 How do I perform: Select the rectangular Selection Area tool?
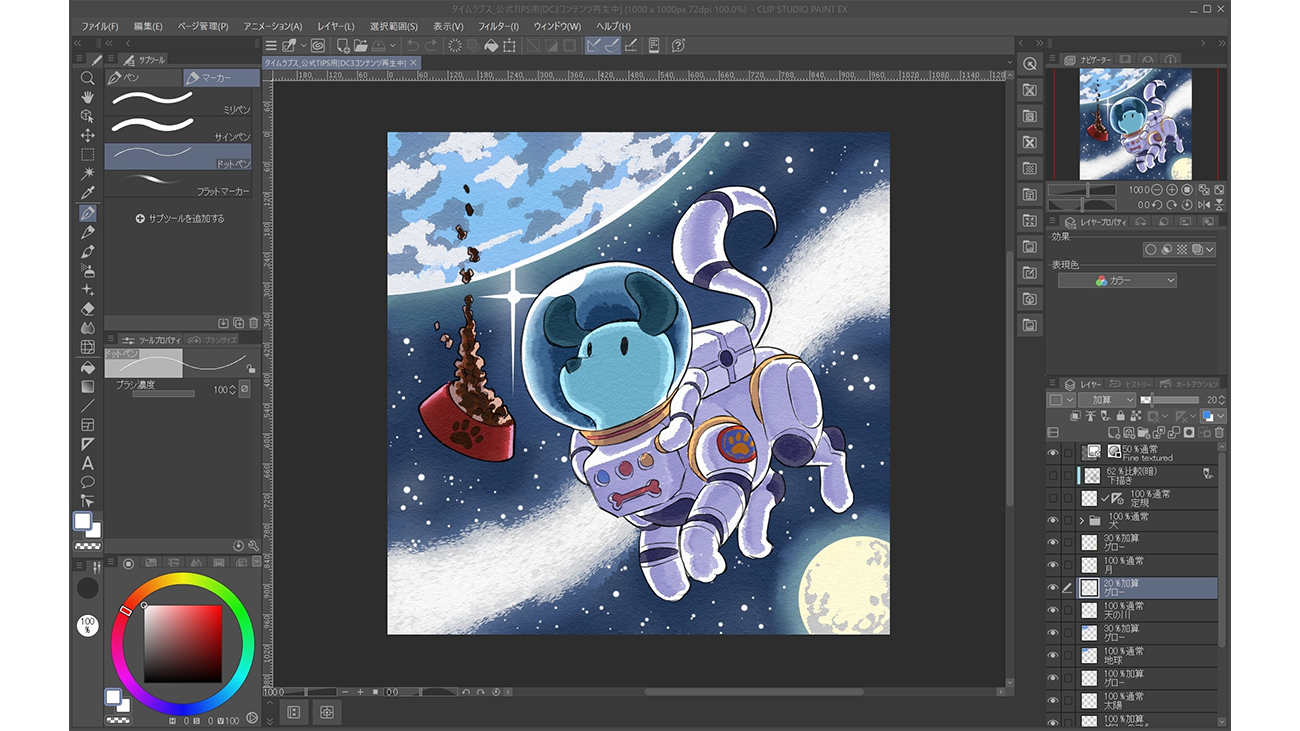click(x=88, y=155)
